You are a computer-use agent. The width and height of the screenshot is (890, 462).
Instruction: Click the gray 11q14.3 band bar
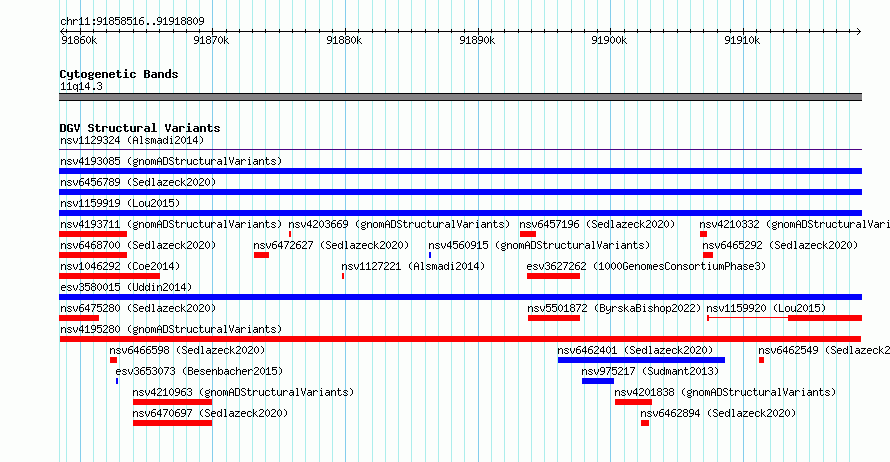point(460,97)
